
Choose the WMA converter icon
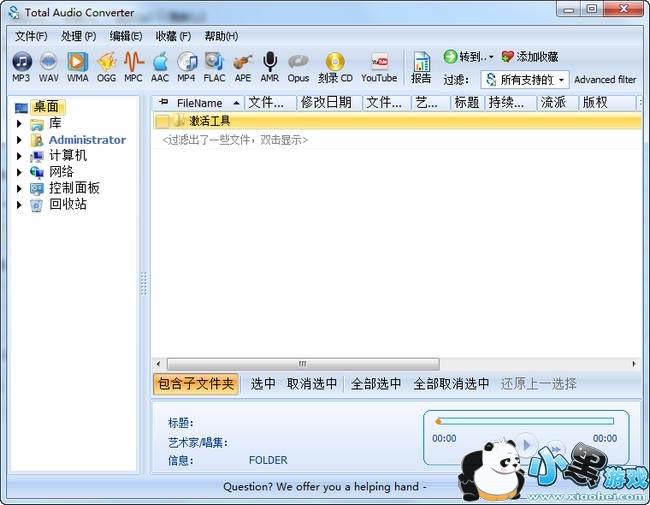(x=78, y=67)
